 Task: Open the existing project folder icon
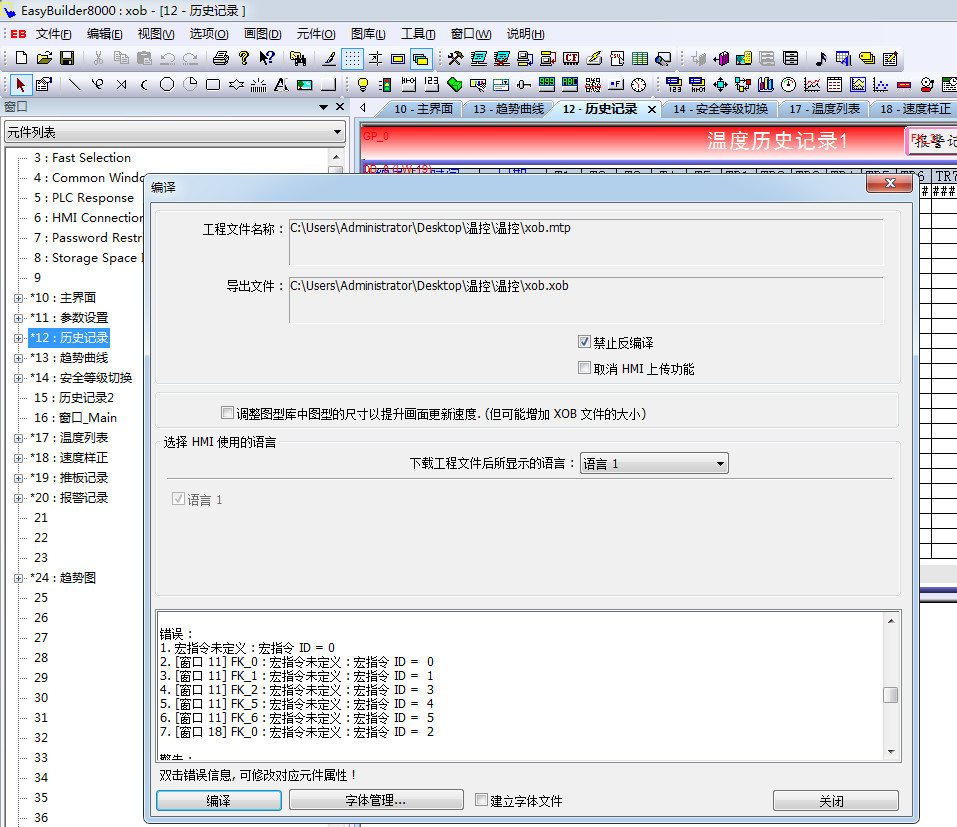click(45, 58)
